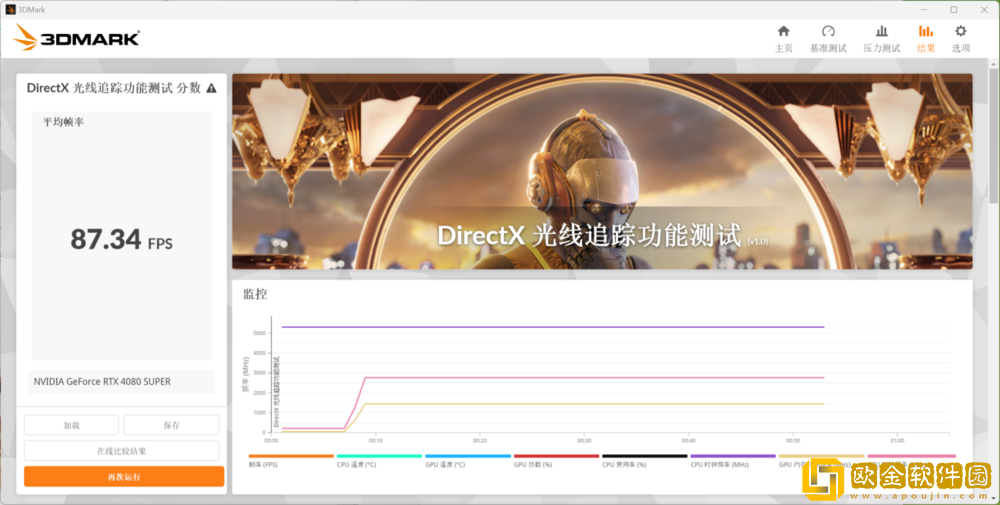Click the 保存 save button
The width and height of the screenshot is (1000, 505).
171,425
